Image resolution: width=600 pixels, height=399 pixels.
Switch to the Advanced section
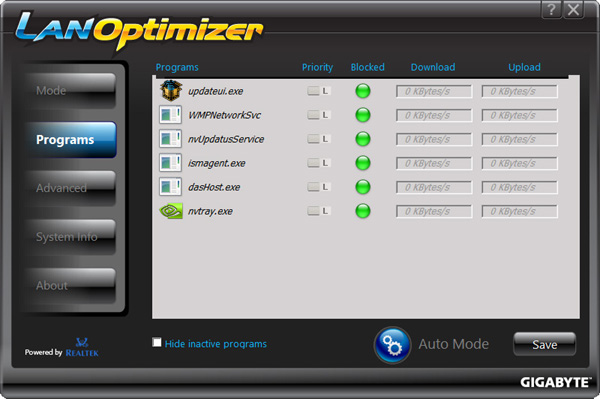[71, 188]
